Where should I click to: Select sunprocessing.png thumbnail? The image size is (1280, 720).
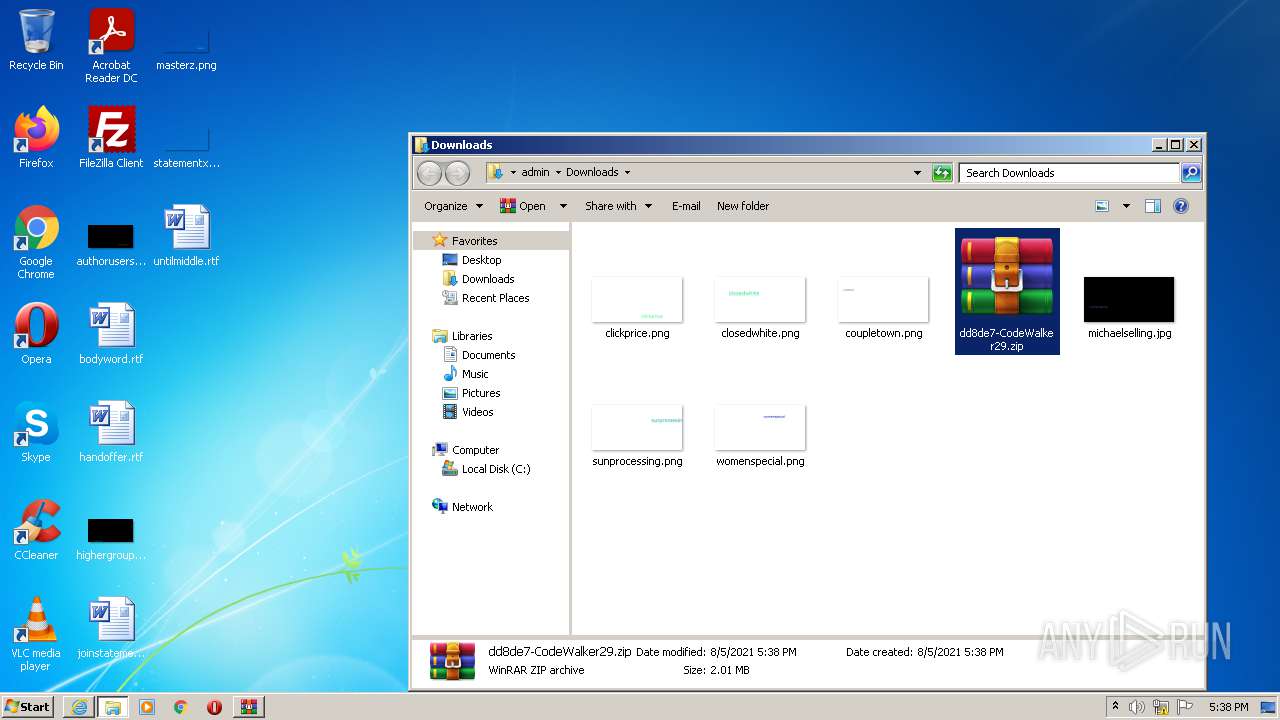[637, 436]
